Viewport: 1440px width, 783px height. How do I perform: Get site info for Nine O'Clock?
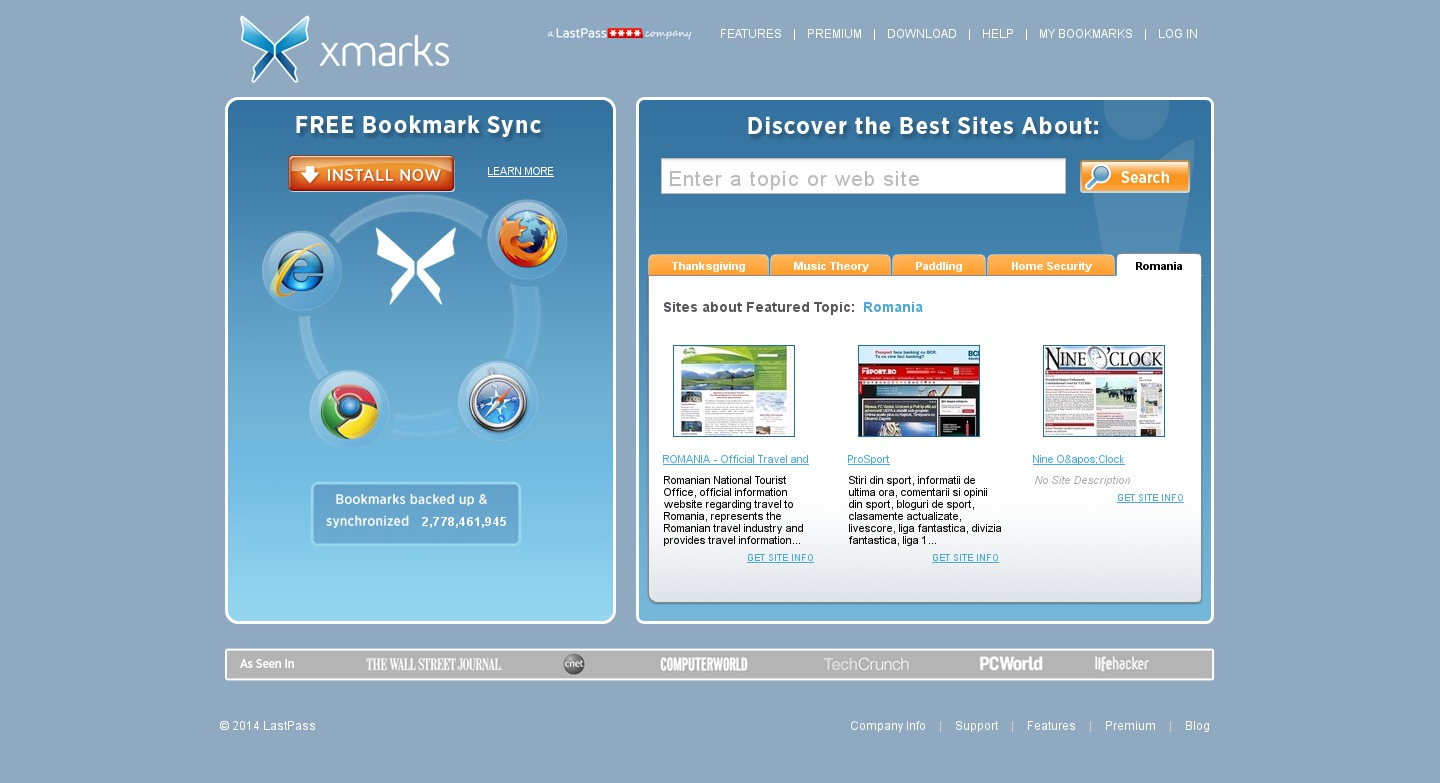pos(1150,498)
